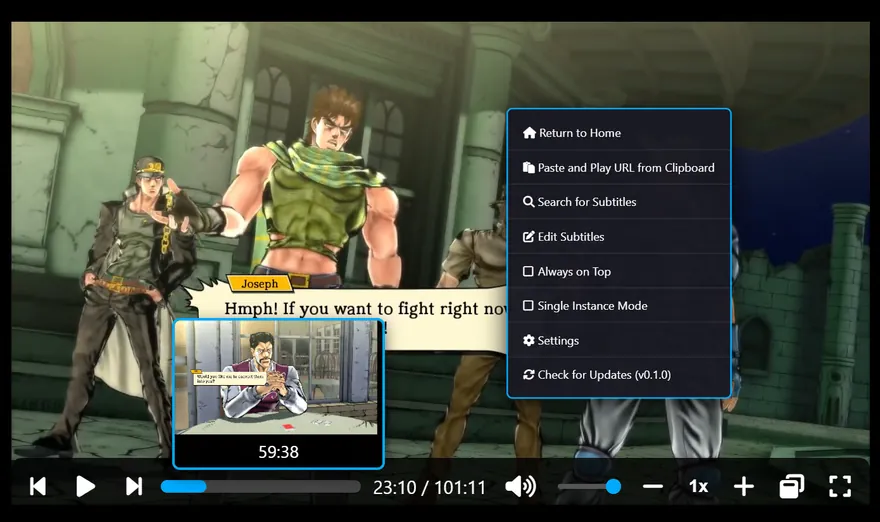Open Edit Subtitles
This screenshot has height=522, width=880.
point(619,237)
